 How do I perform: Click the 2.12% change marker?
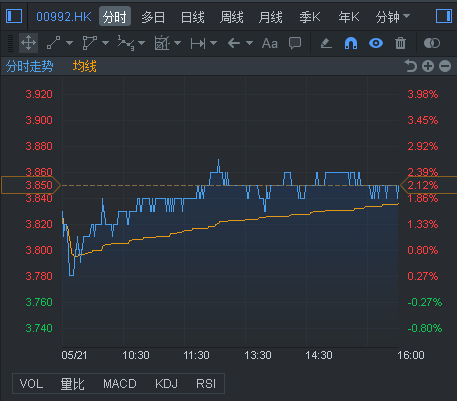click(429, 185)
